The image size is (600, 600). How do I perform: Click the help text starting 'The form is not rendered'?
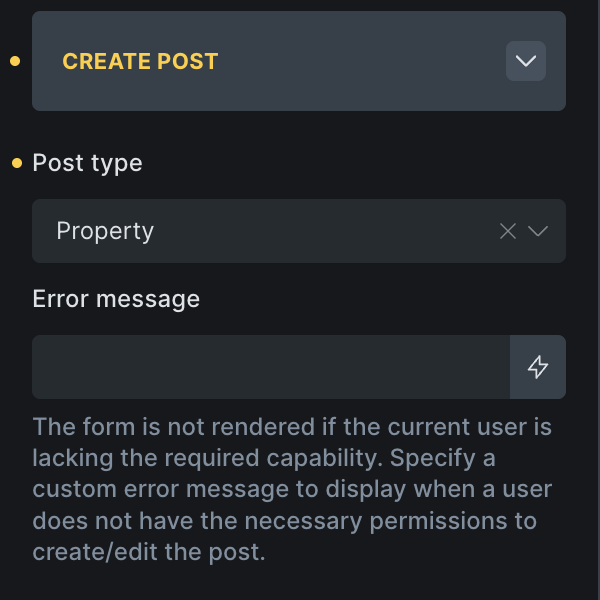pyautogui.click(x=292, y=427)
